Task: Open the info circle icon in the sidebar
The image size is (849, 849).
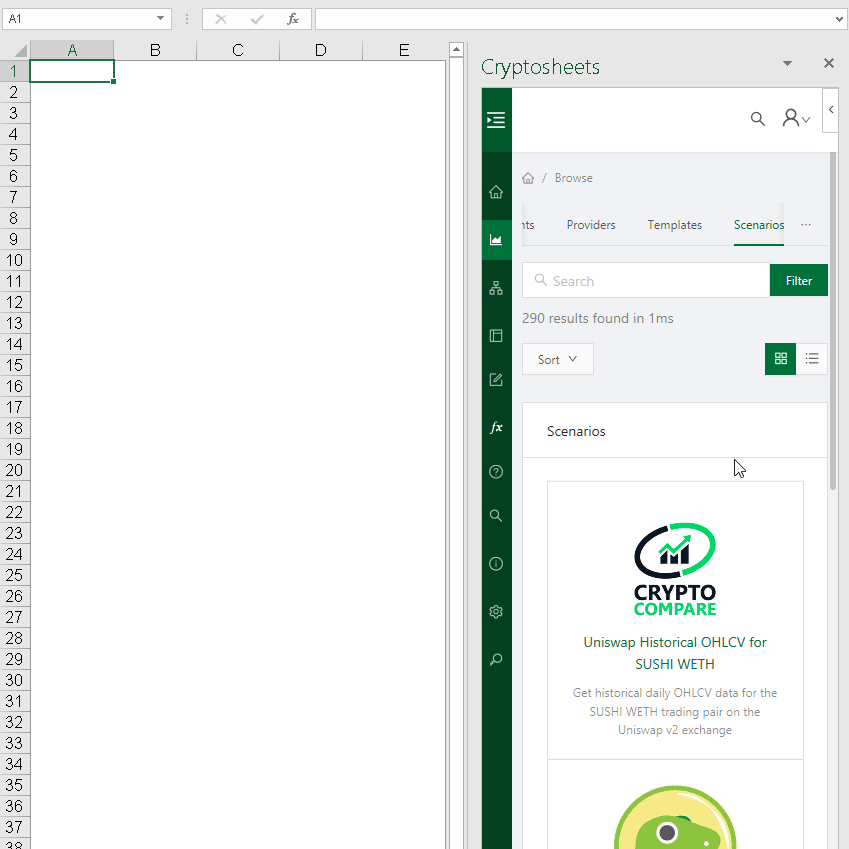Action: tap(496, 564)
